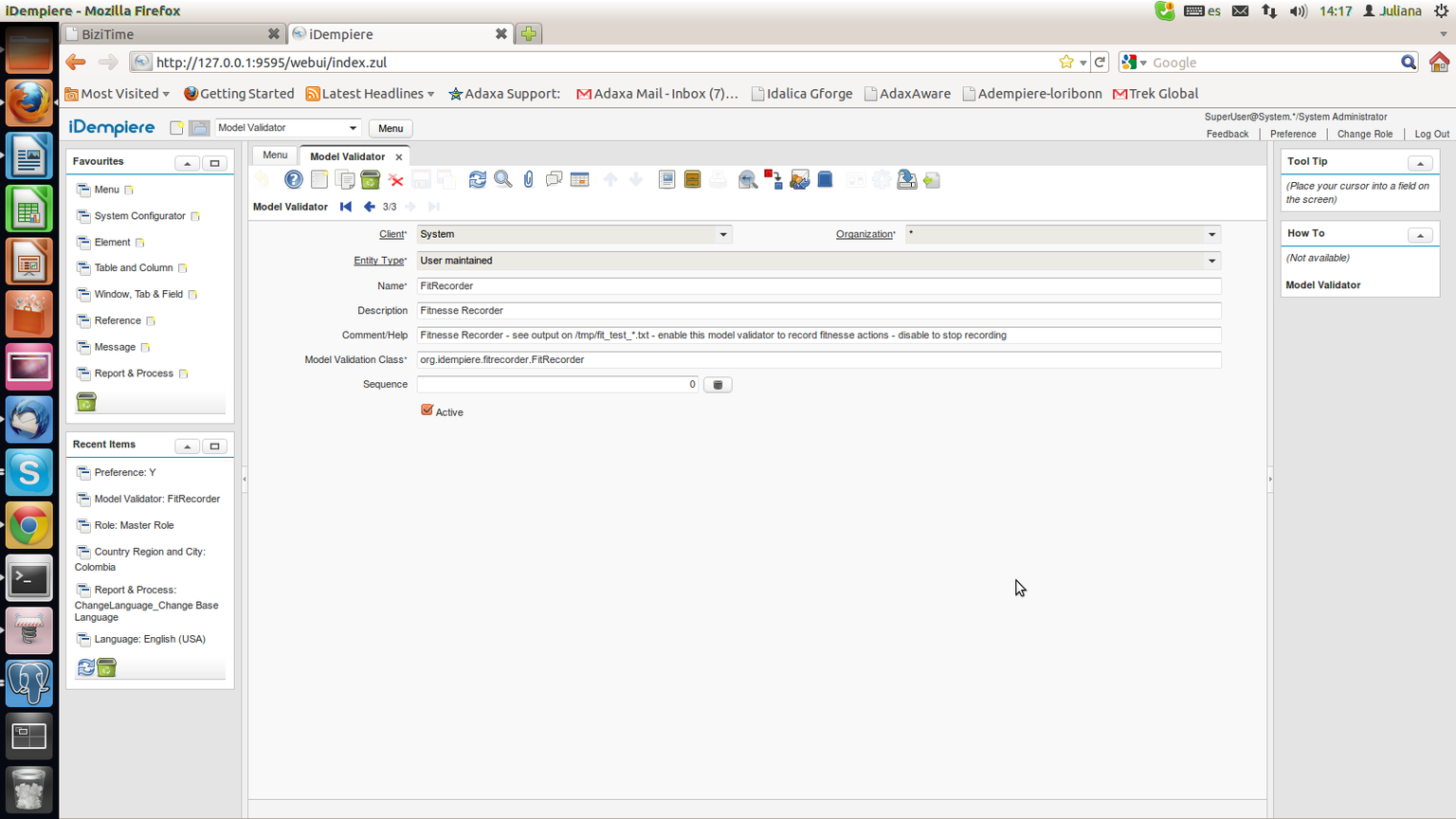Uncheck the Active checkbox
The width and height of the screenshot is (1456, 819).
428,410
